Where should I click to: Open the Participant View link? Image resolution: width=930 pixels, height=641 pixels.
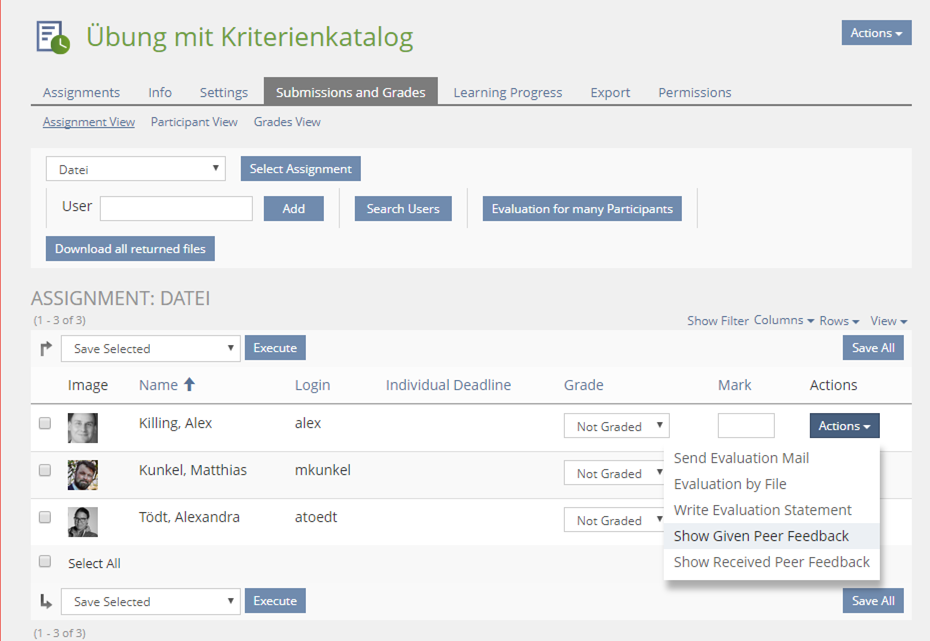point(194,122)
